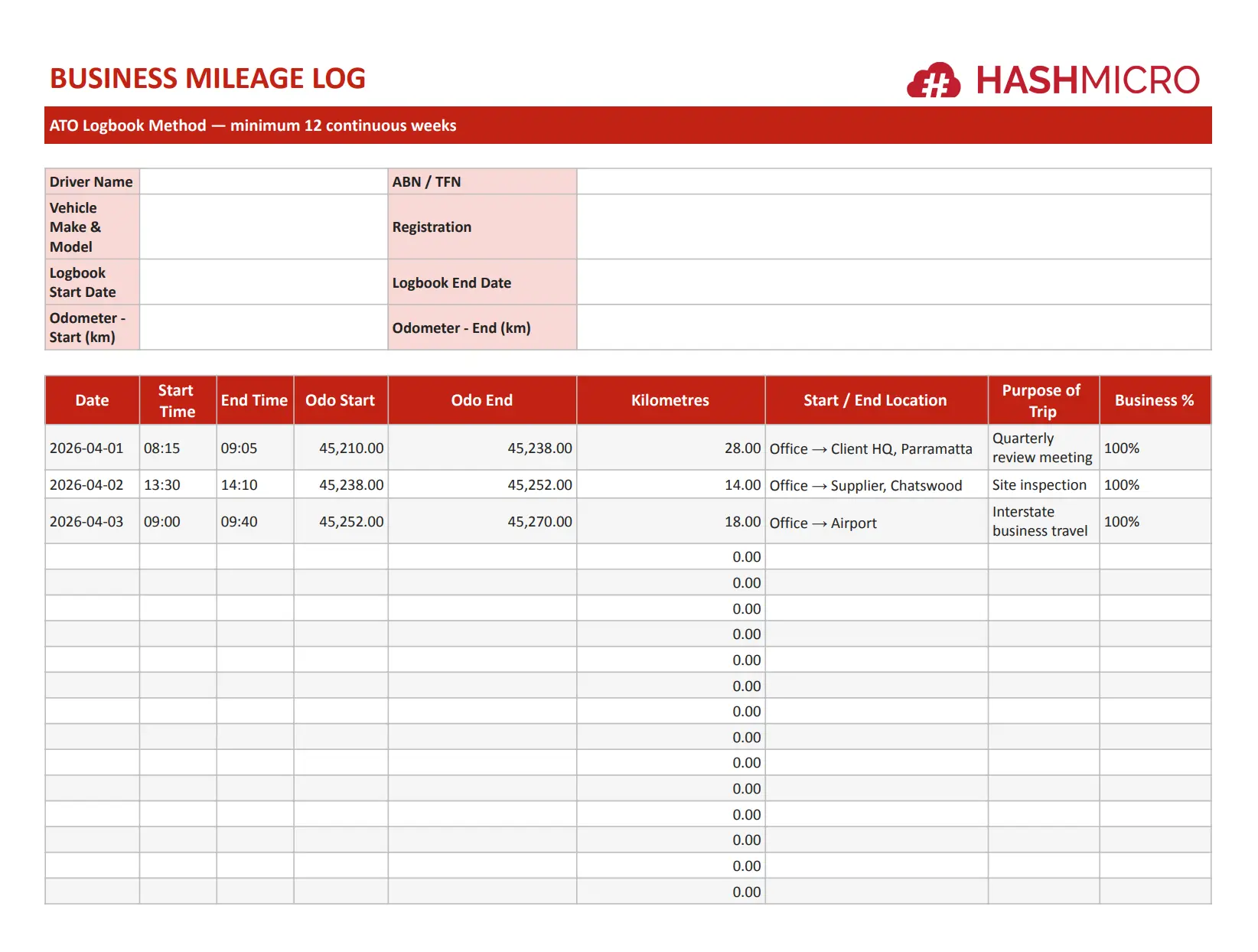
Task: Select the Registration entry field
Action: (x=893, y=227)
